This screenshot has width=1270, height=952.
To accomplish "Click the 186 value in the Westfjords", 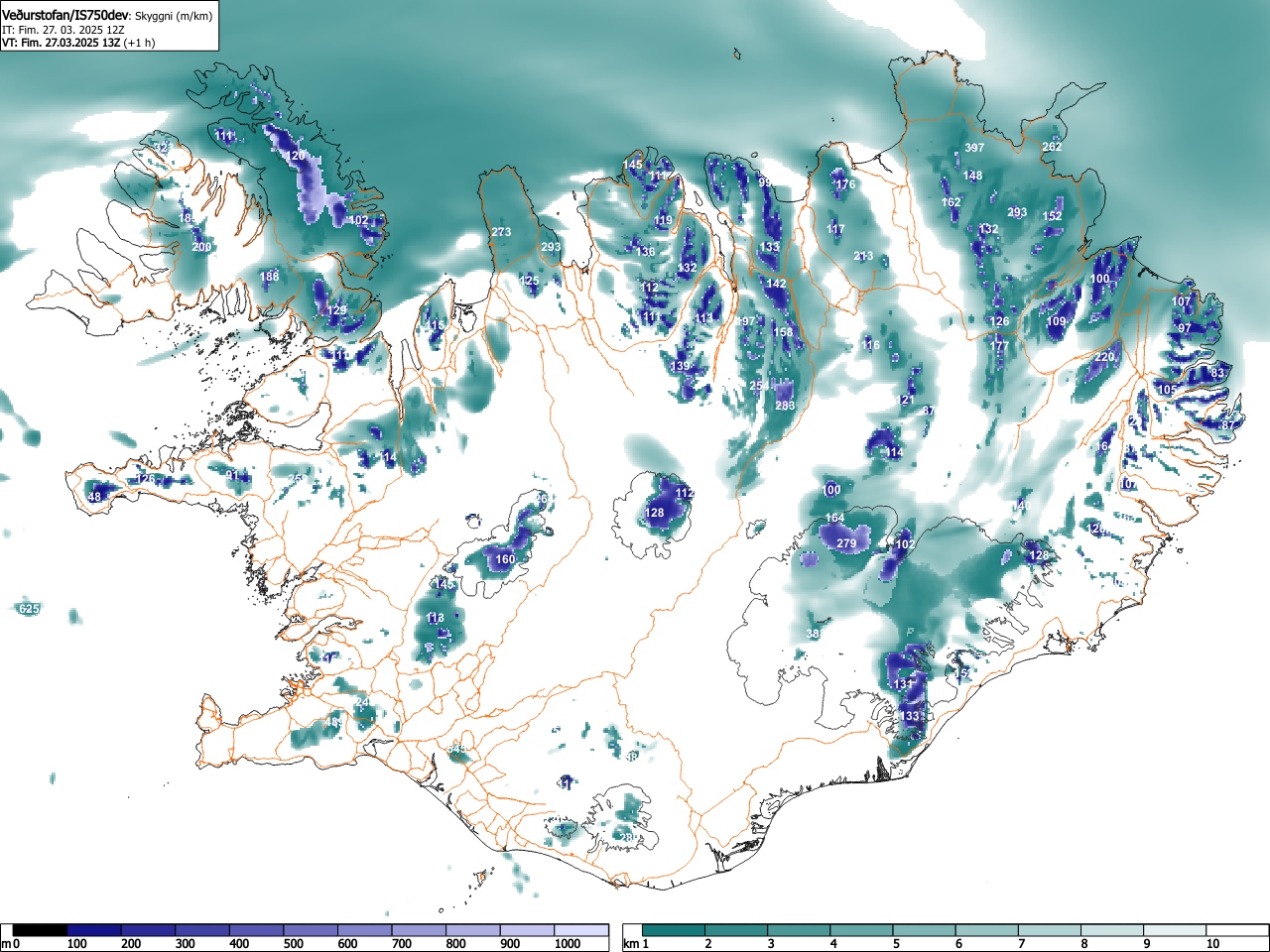I will [x=269, y=277].
